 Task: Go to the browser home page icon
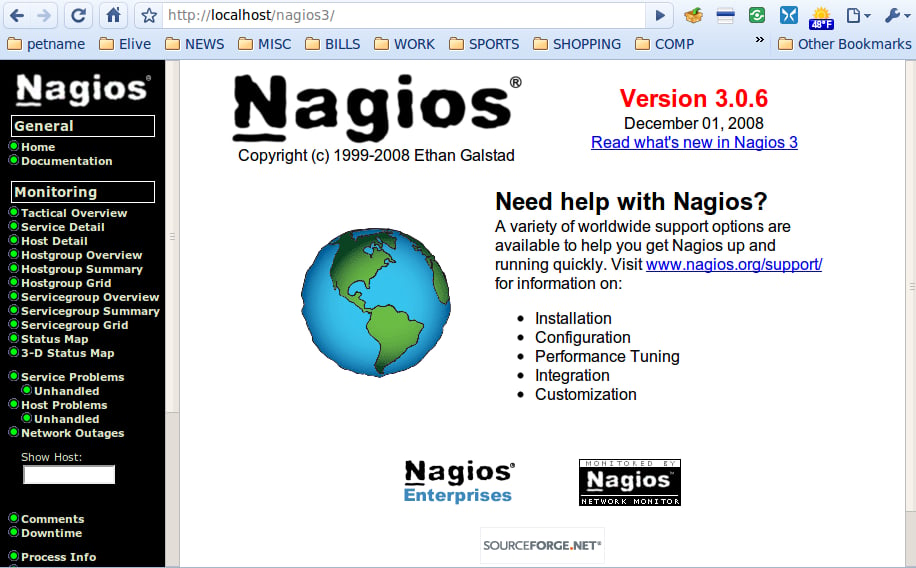(113, 15)
